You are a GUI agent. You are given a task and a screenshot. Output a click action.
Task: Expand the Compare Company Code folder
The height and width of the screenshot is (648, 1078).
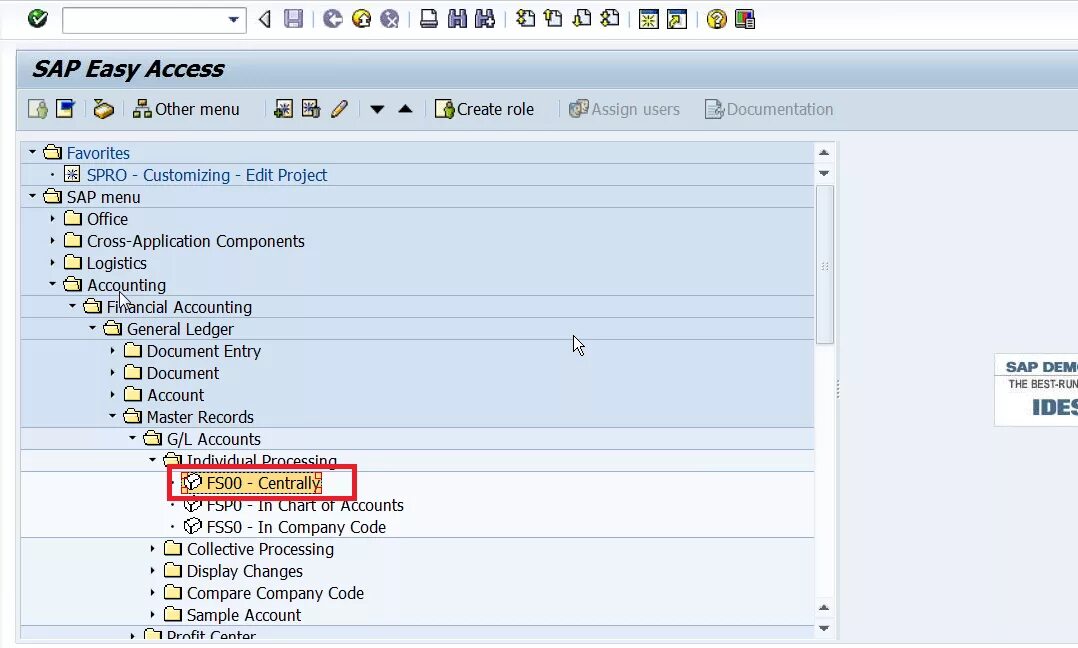click(x=152, y=592)
